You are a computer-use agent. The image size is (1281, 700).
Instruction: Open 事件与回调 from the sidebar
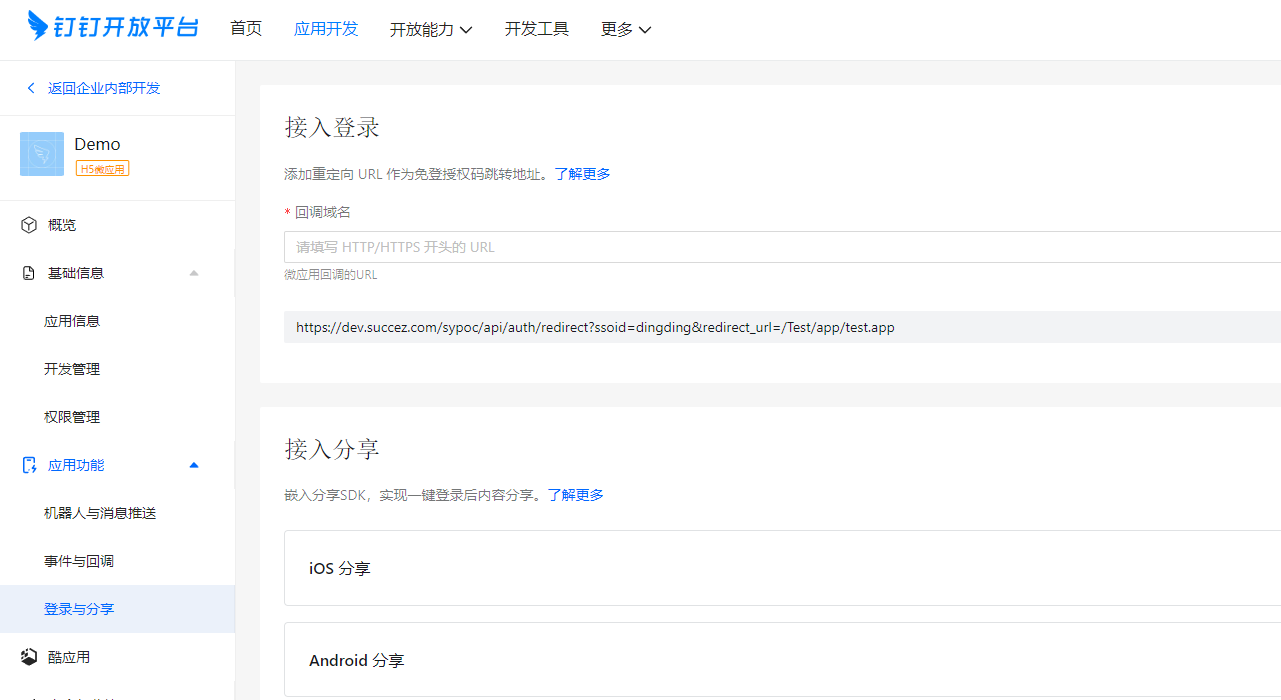[80, 561]
